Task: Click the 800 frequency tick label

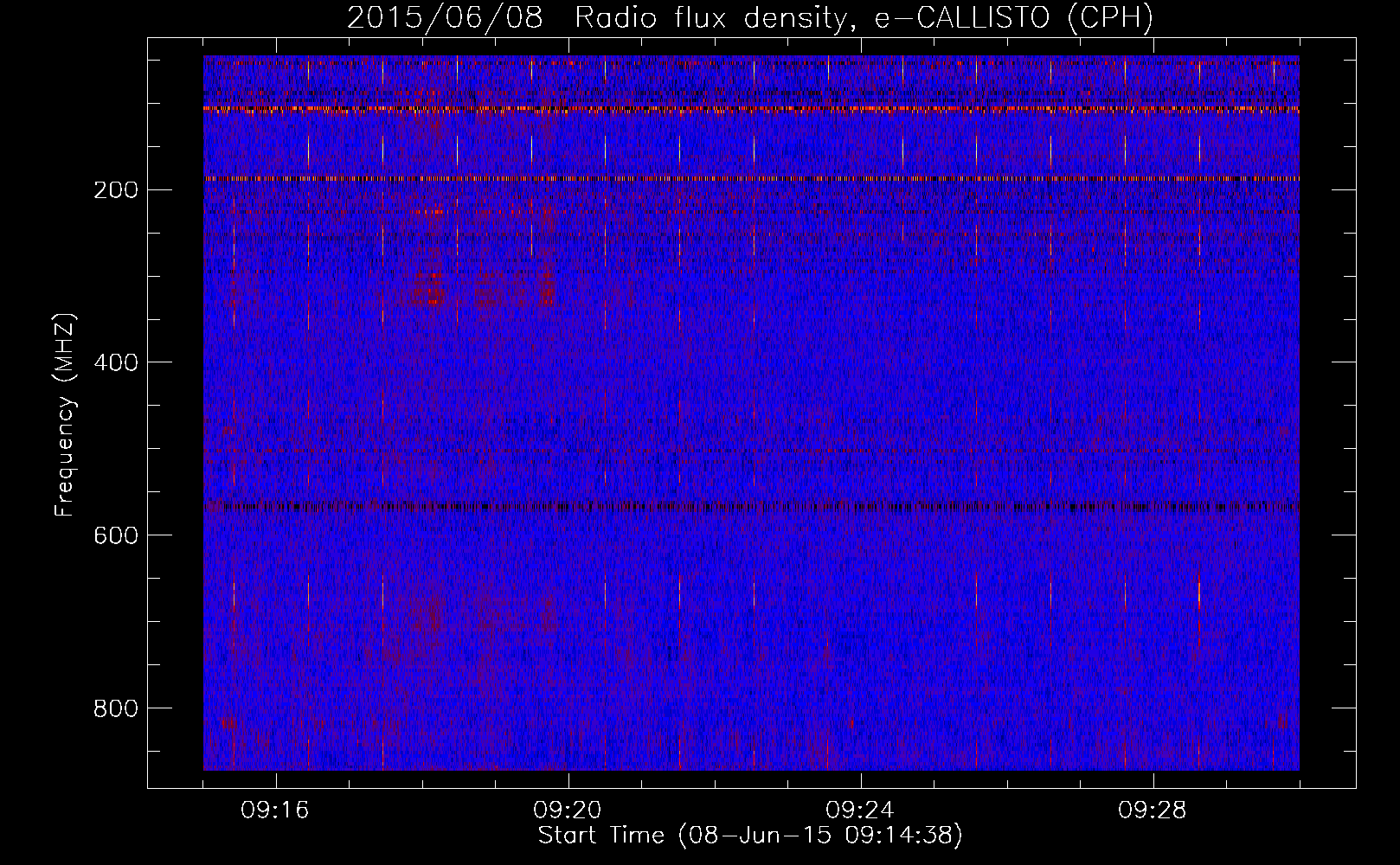Action: tap(116, 709)
